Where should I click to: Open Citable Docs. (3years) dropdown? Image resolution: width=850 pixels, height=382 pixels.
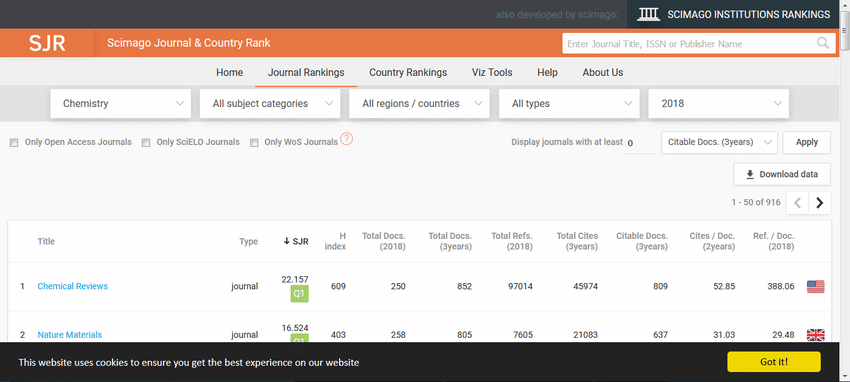719,143
